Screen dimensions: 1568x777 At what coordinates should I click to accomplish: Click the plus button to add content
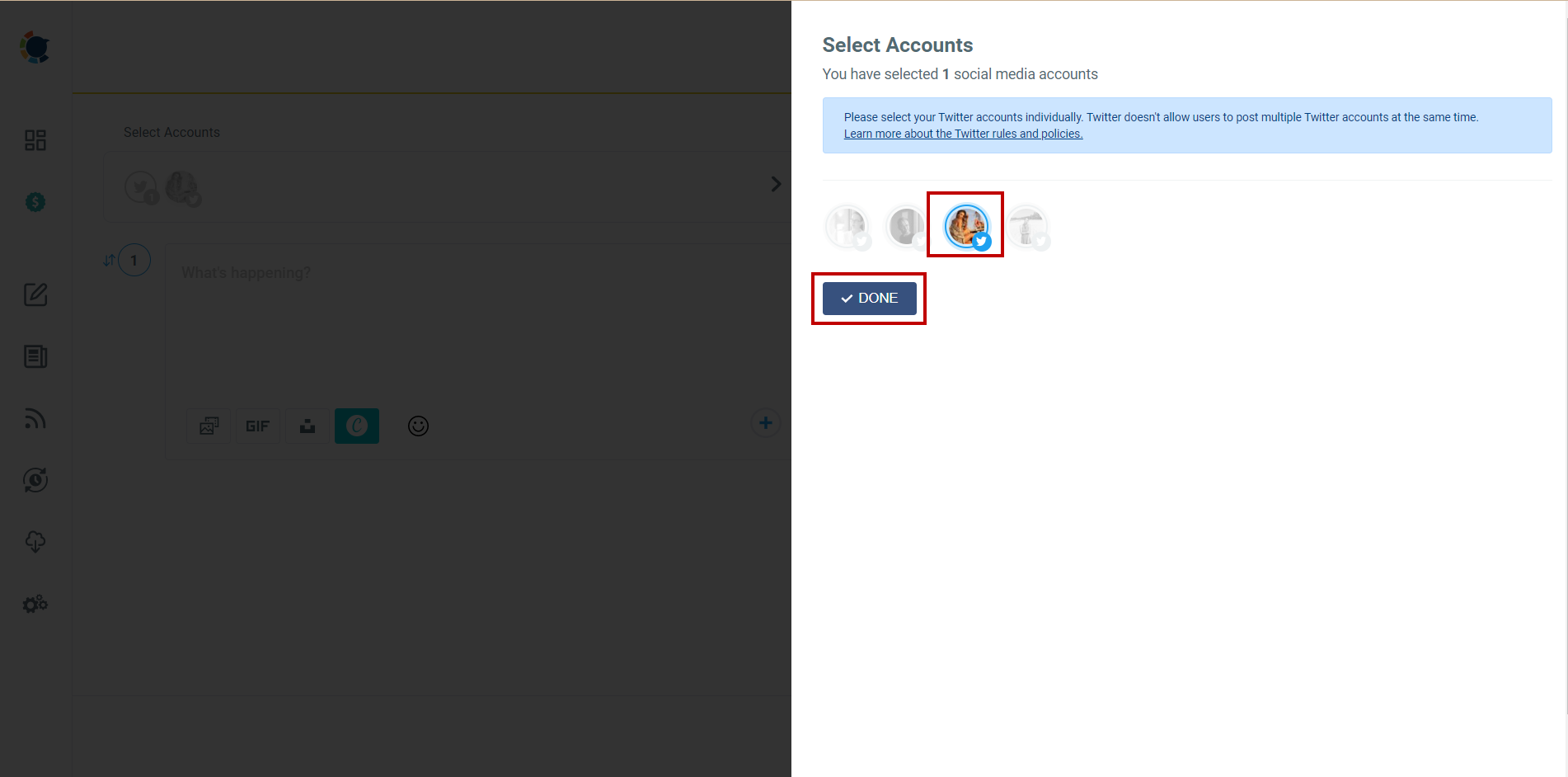[x=765, y=422]
